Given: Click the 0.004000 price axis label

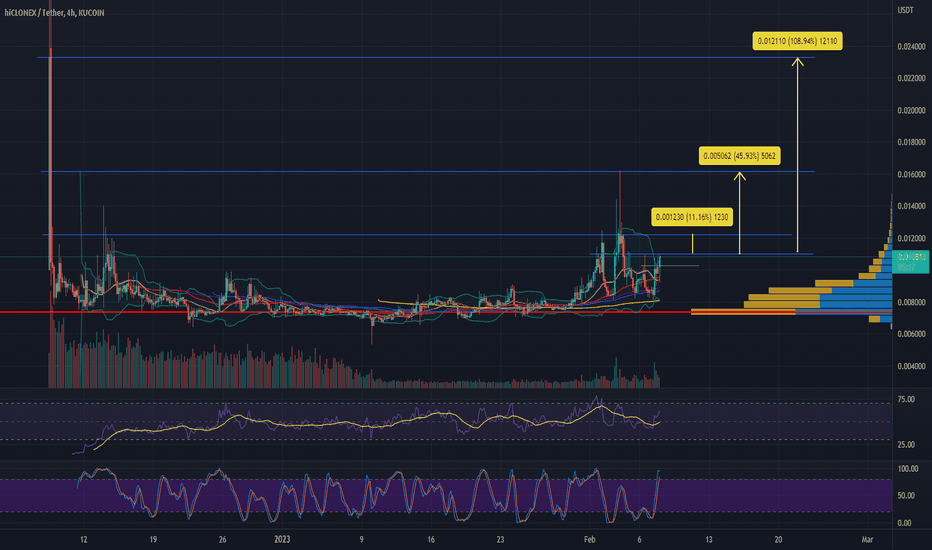Looking at the screenshot, I should pyautogui.click(x=911, y=366).
